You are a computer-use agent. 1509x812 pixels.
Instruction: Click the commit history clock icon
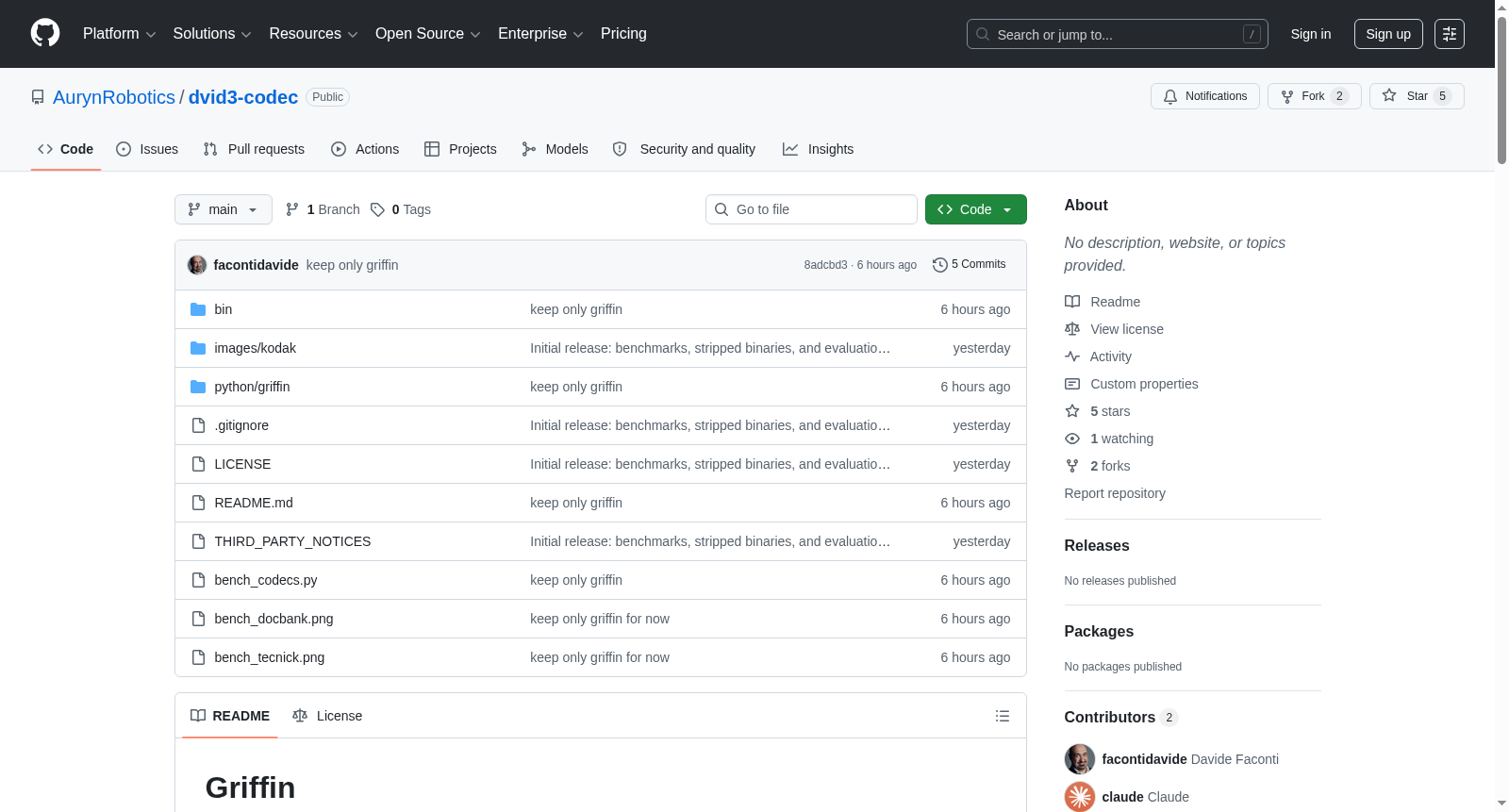pos(939,265)
